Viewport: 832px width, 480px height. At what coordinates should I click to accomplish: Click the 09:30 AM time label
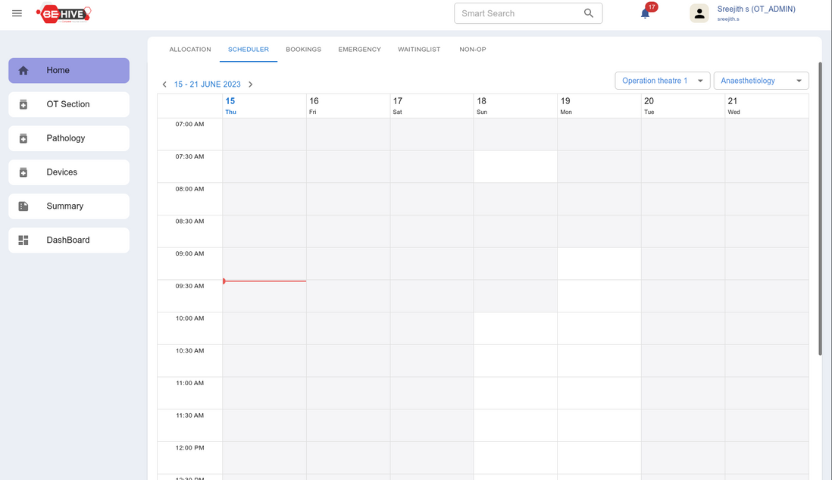click(189, 286)
